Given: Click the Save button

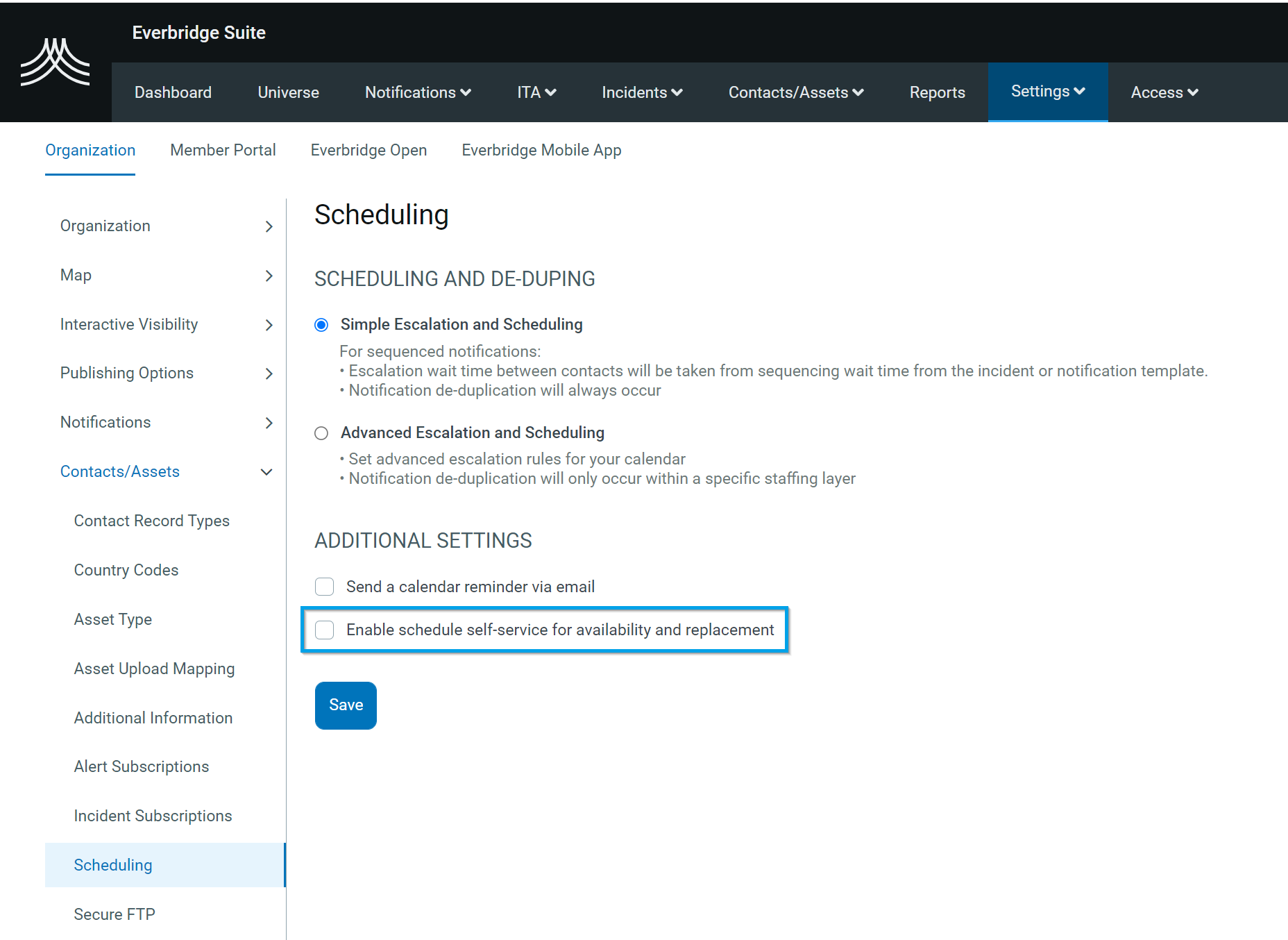Looking at the screenshot, I should [346, 705].
